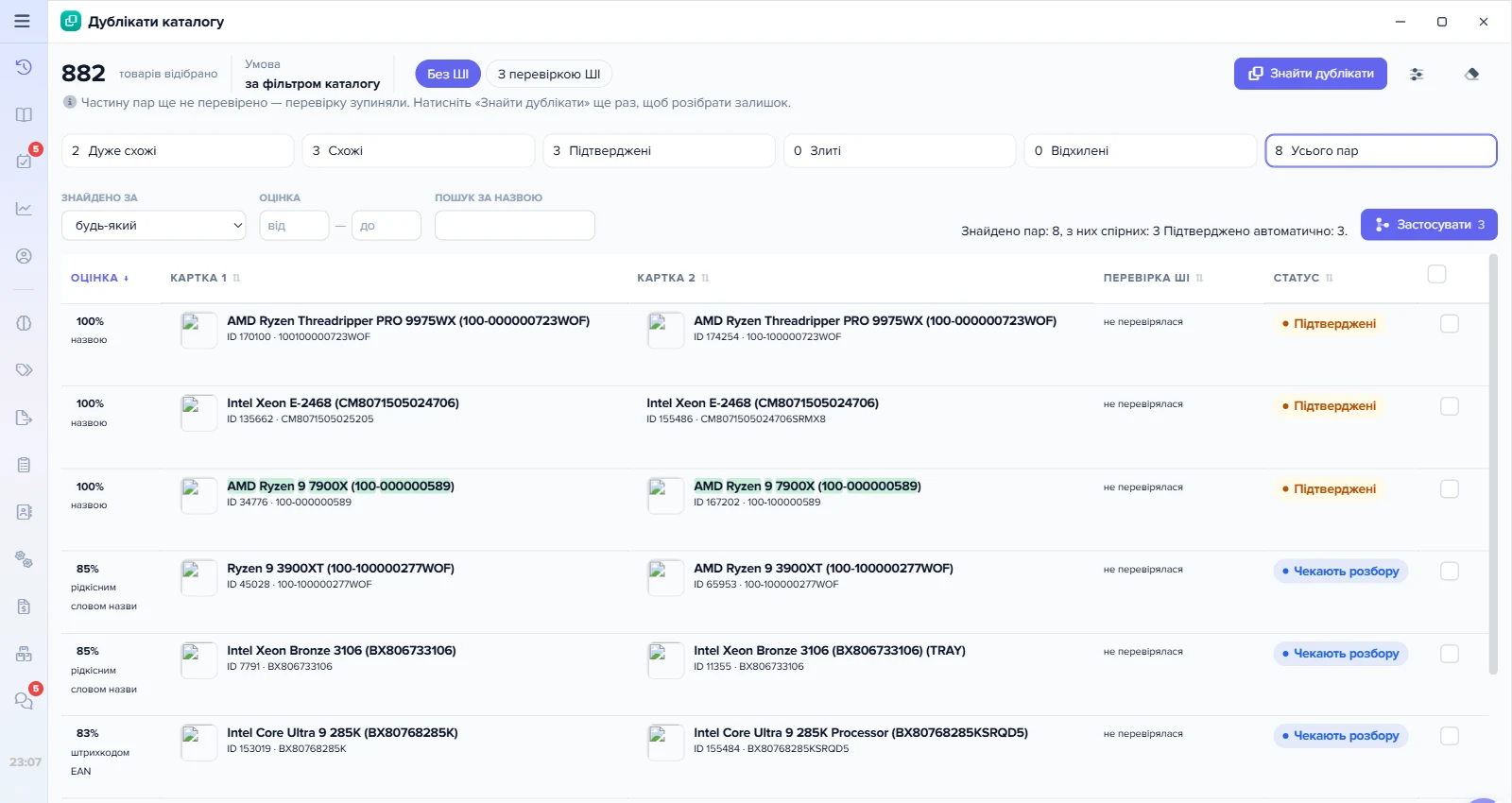The width and height of the screenshot is (1512, 803).
Task: Switch to 'Без ШІ' mode
Action: click(x=448, y=74)
